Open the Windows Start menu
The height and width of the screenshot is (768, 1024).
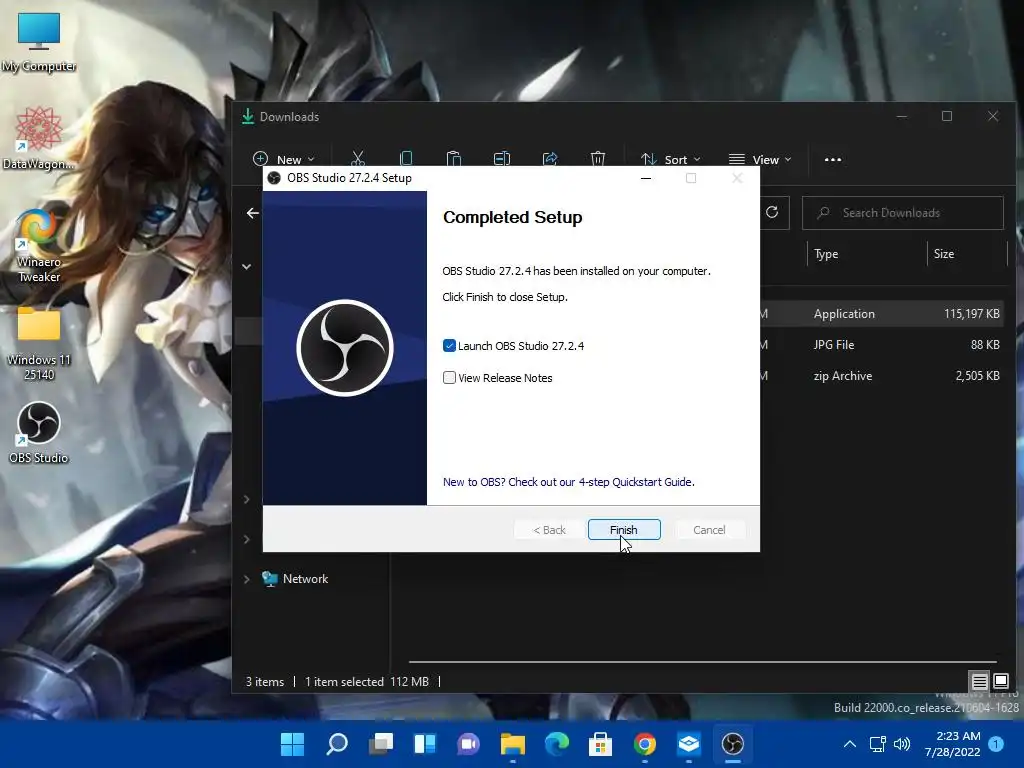click(x=292, y=744)
